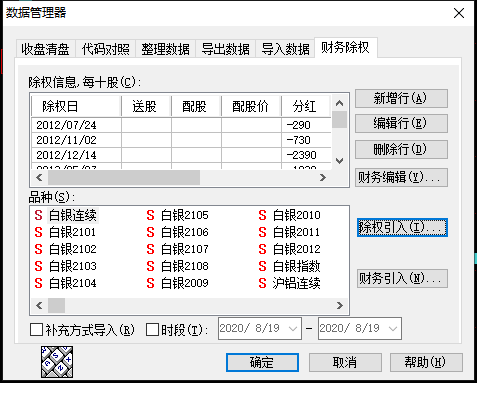Click the S icon beside 白银2107
The width and height of the screenshot is (493, 396).
tap(150, 249)
